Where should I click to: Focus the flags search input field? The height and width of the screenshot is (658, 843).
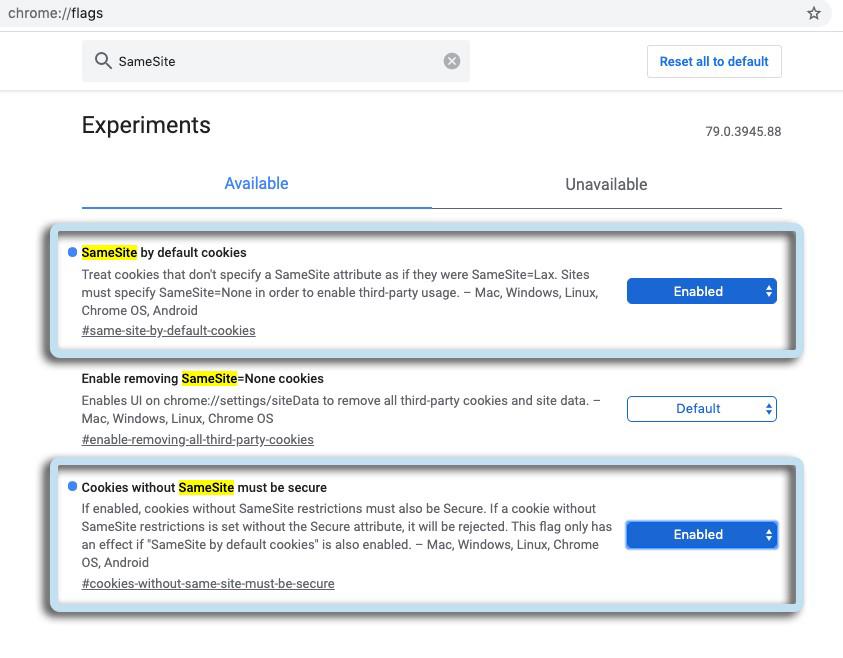point(275,61)
